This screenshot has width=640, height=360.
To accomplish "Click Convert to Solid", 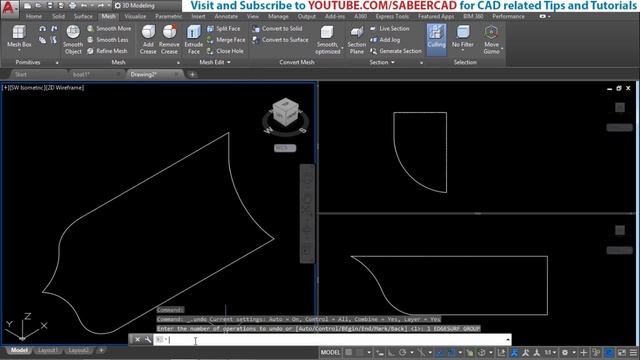I will (277, 29).
